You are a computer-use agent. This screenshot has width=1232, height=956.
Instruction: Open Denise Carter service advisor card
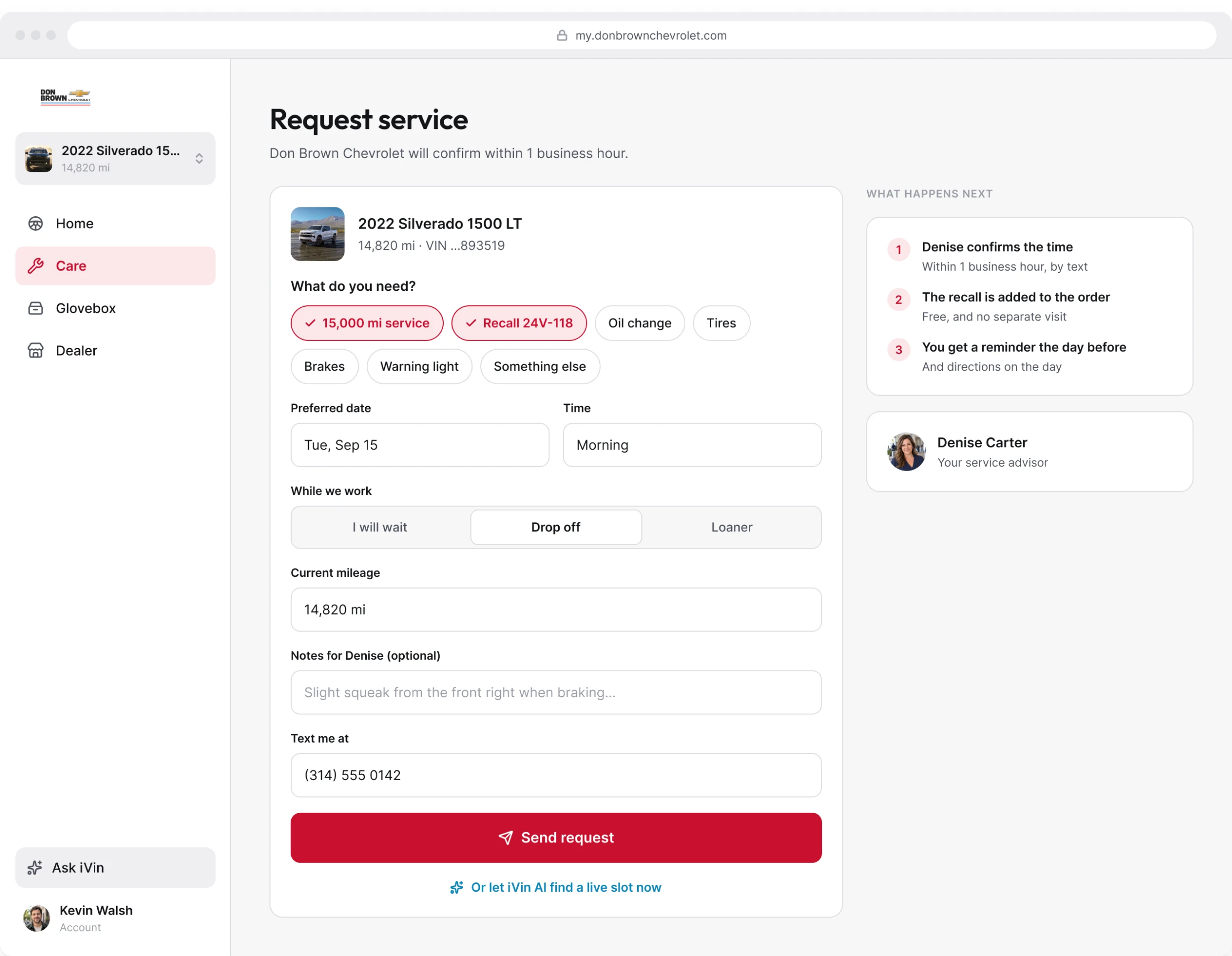pos(1030,451)
